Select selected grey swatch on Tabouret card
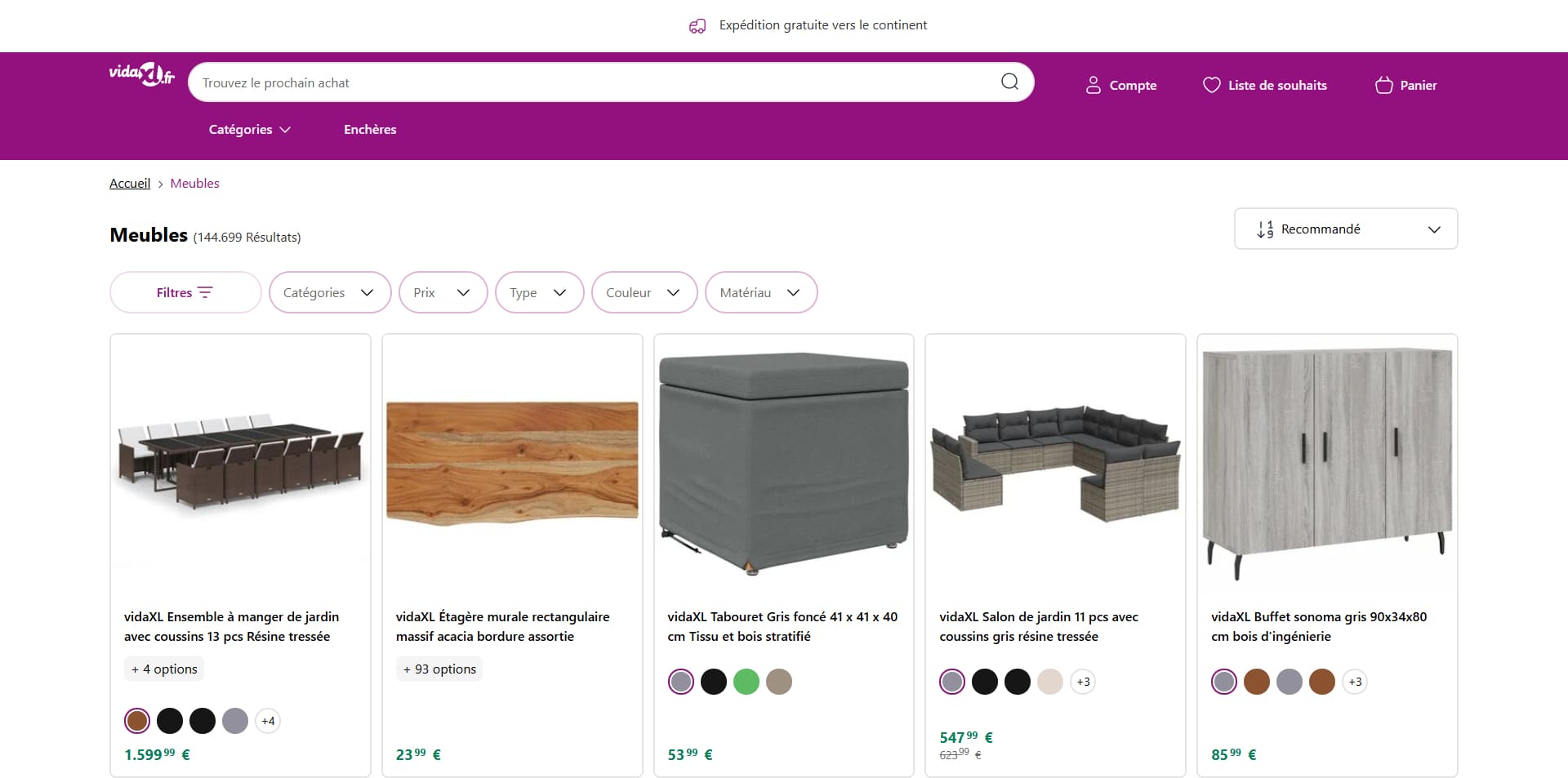Image resolution: width=1568 pixels, height=778 pixels. 681,682
